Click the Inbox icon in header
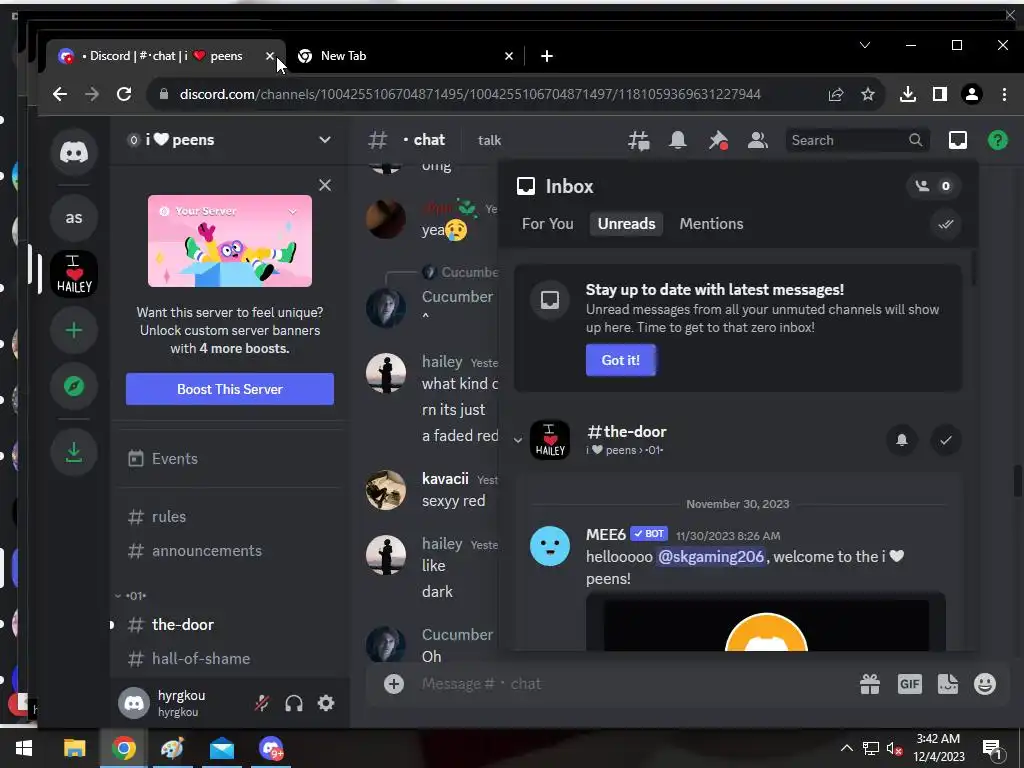Viewport: 1024px width, 768px height. (x=957, y=140)
